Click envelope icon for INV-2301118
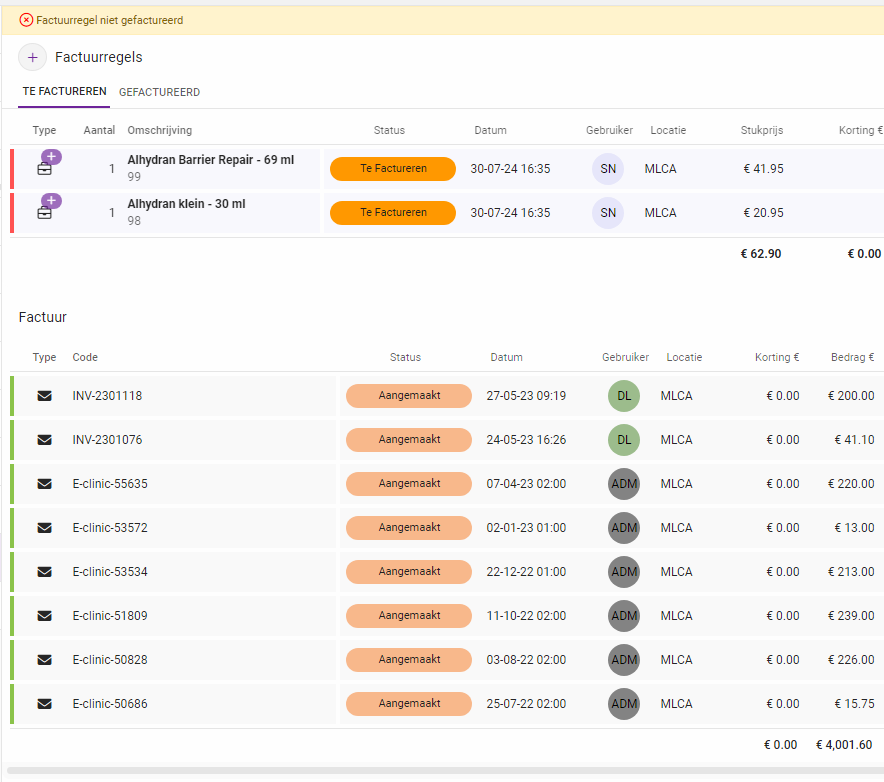Screen dimensions: 884x782 tap(44, 396)
